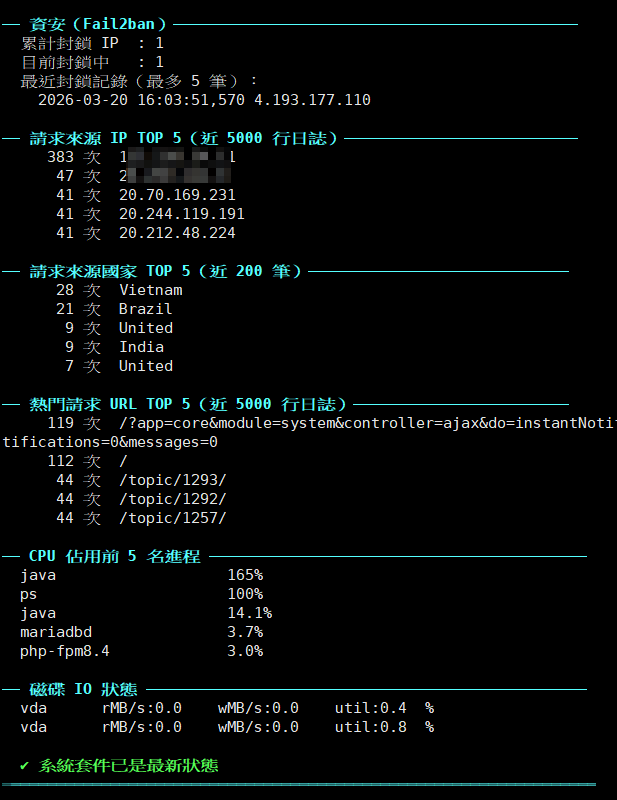Click the 165% CPU usage value
The image size is (617, 800).
pos(245,575)
